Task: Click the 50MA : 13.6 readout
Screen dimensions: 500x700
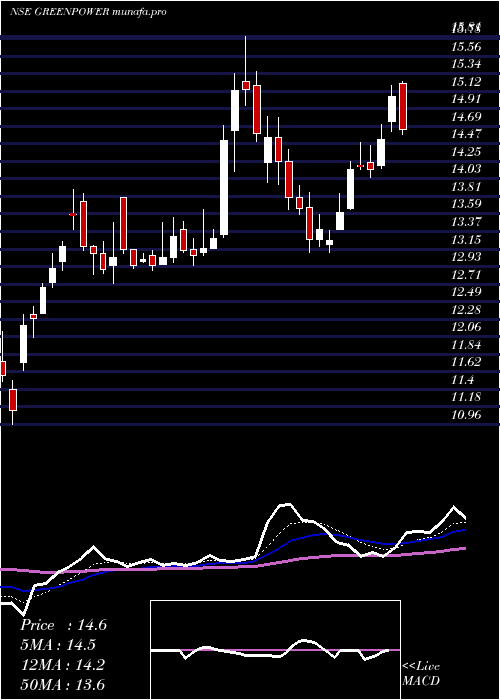Action: tap(62, 684)
